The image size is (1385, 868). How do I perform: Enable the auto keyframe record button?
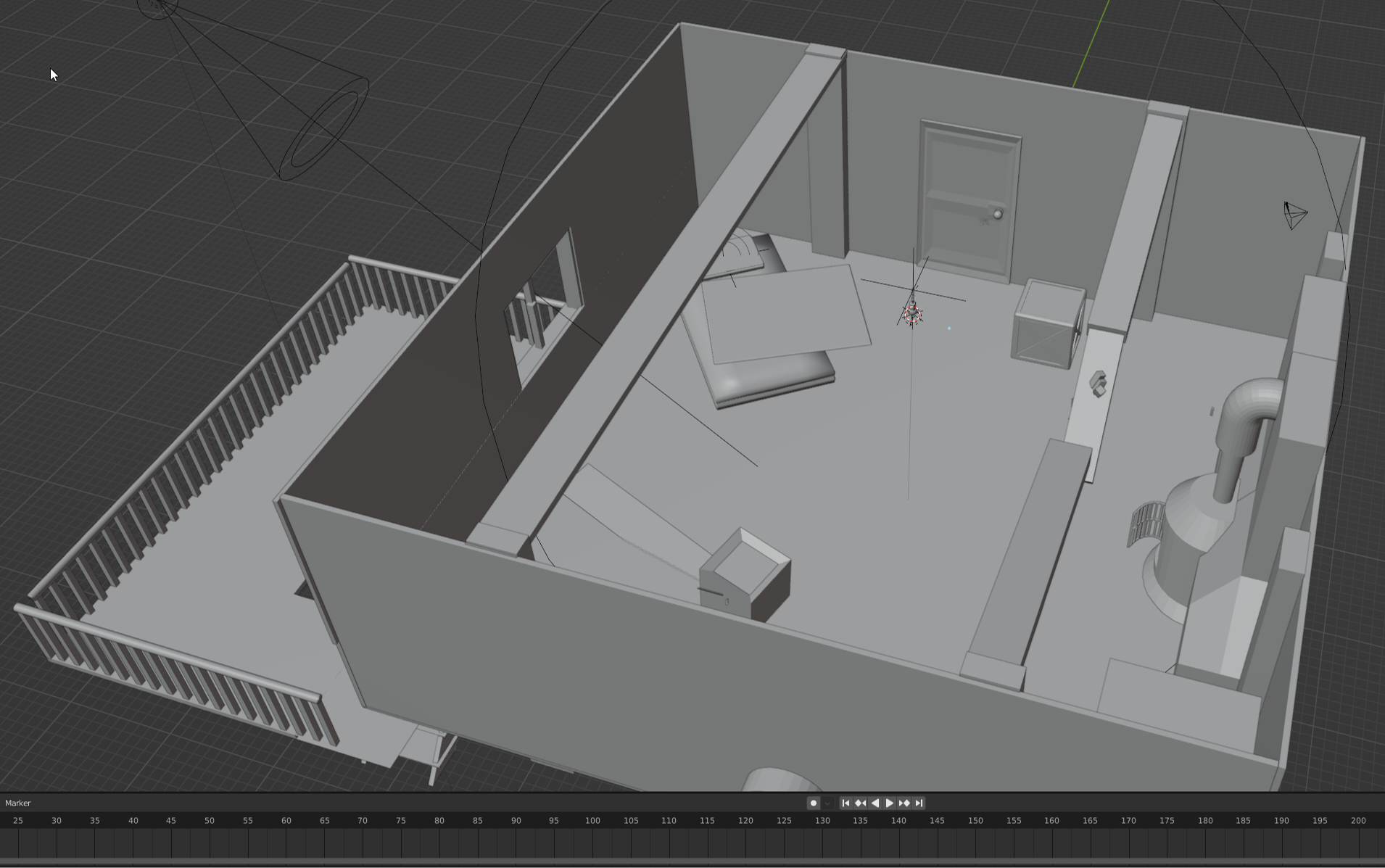pyautogui.click(x=814, y=803)
